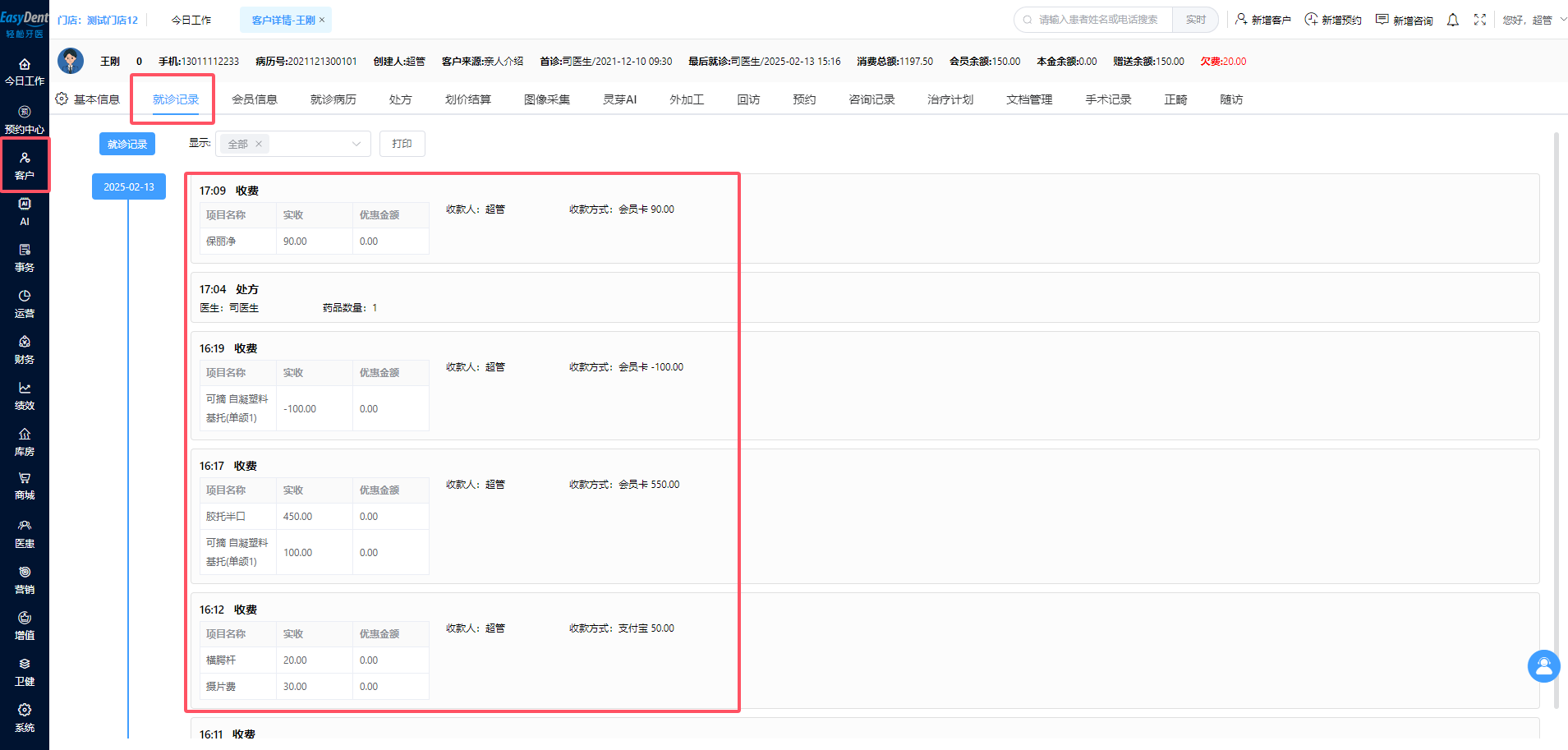
Task: Open the 商城 sidebar module
Action: [25, 486]
